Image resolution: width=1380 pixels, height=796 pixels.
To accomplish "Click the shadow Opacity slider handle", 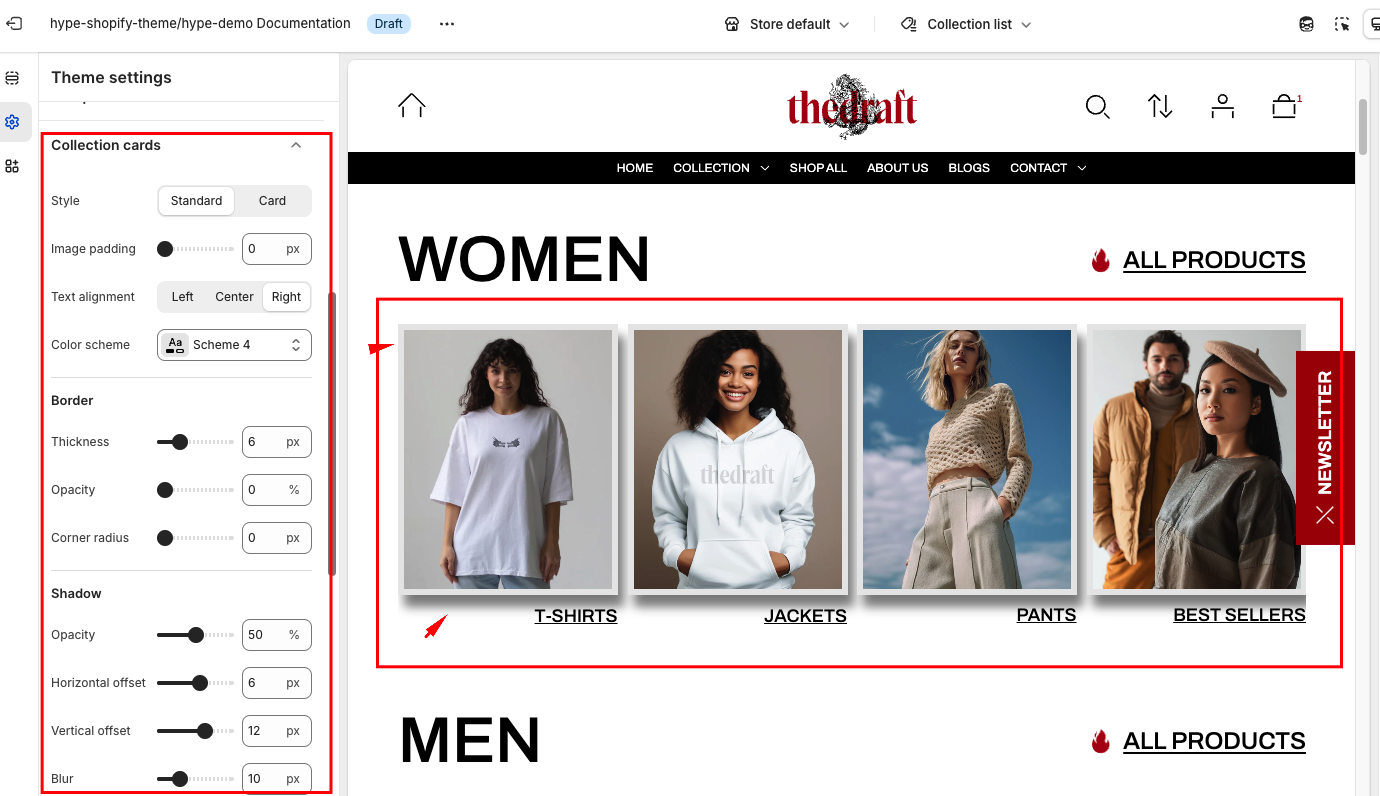I will (196, 635).
